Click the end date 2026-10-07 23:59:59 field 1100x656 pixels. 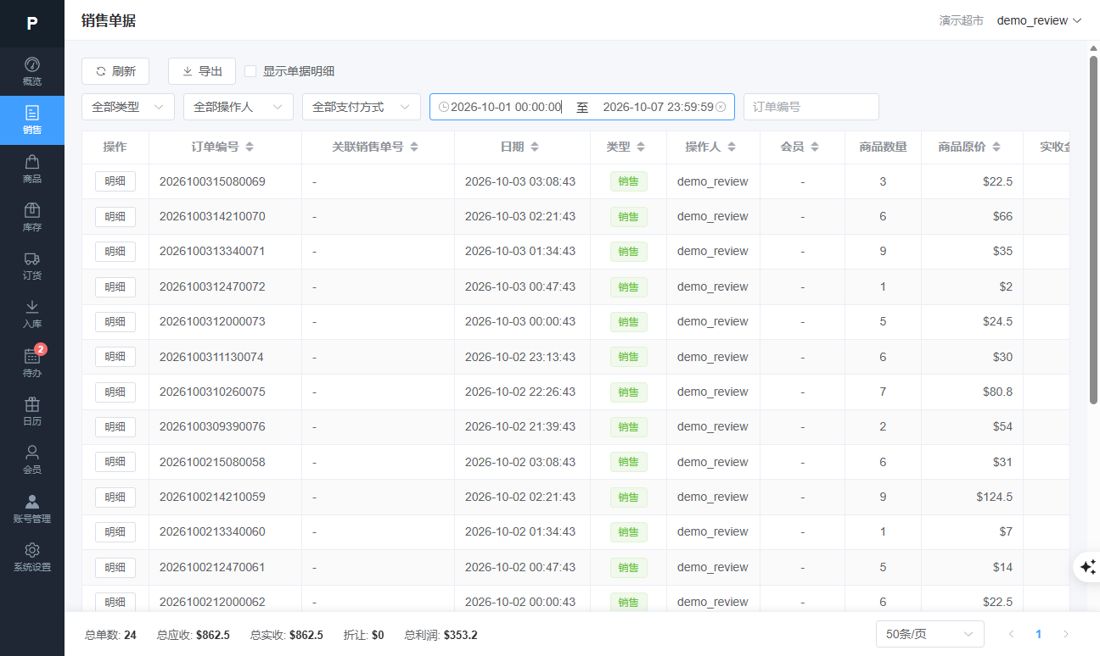click(x=658, y=107)
